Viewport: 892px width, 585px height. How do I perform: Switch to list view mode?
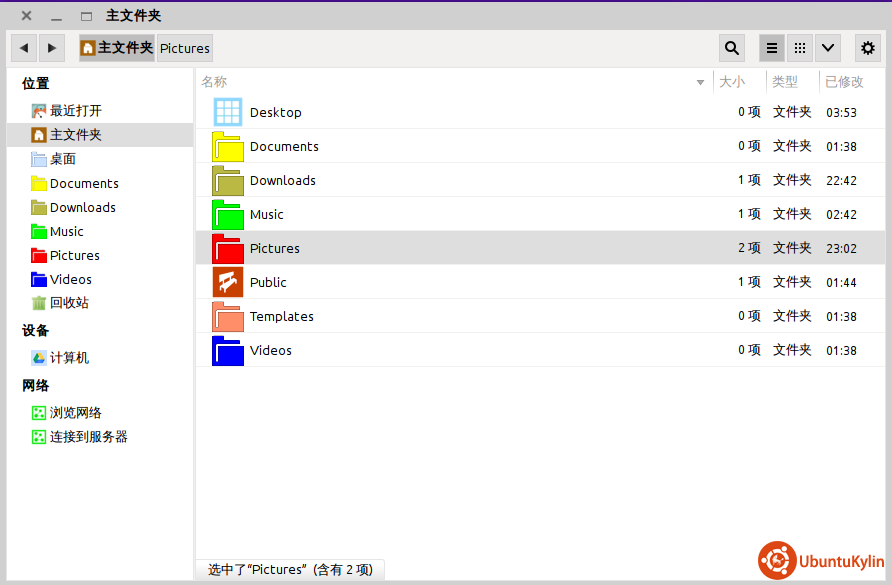tap(772, 48)
